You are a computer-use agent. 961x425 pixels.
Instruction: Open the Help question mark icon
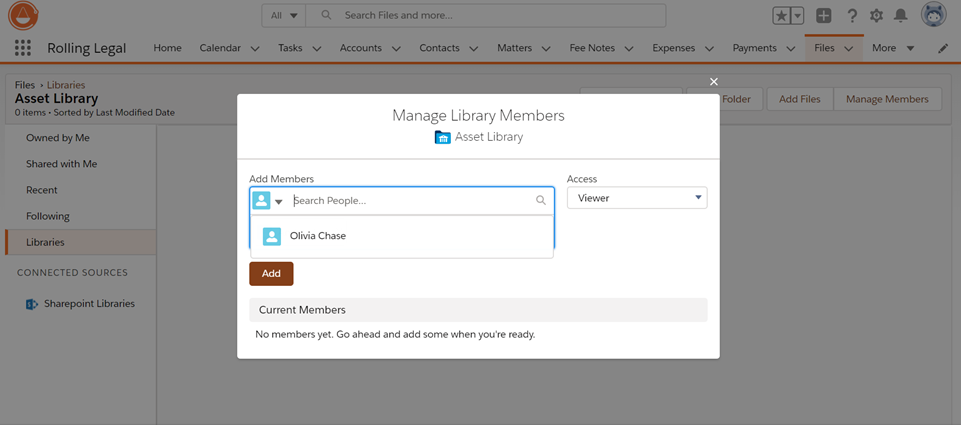(852, 16)
